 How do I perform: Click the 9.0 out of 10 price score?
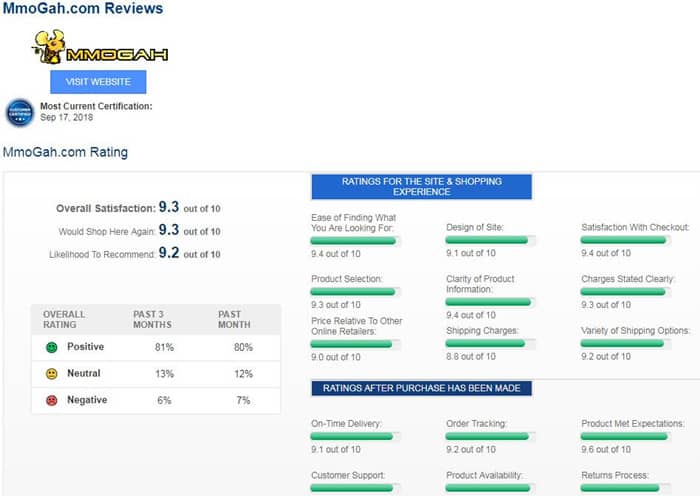[336, 358]
